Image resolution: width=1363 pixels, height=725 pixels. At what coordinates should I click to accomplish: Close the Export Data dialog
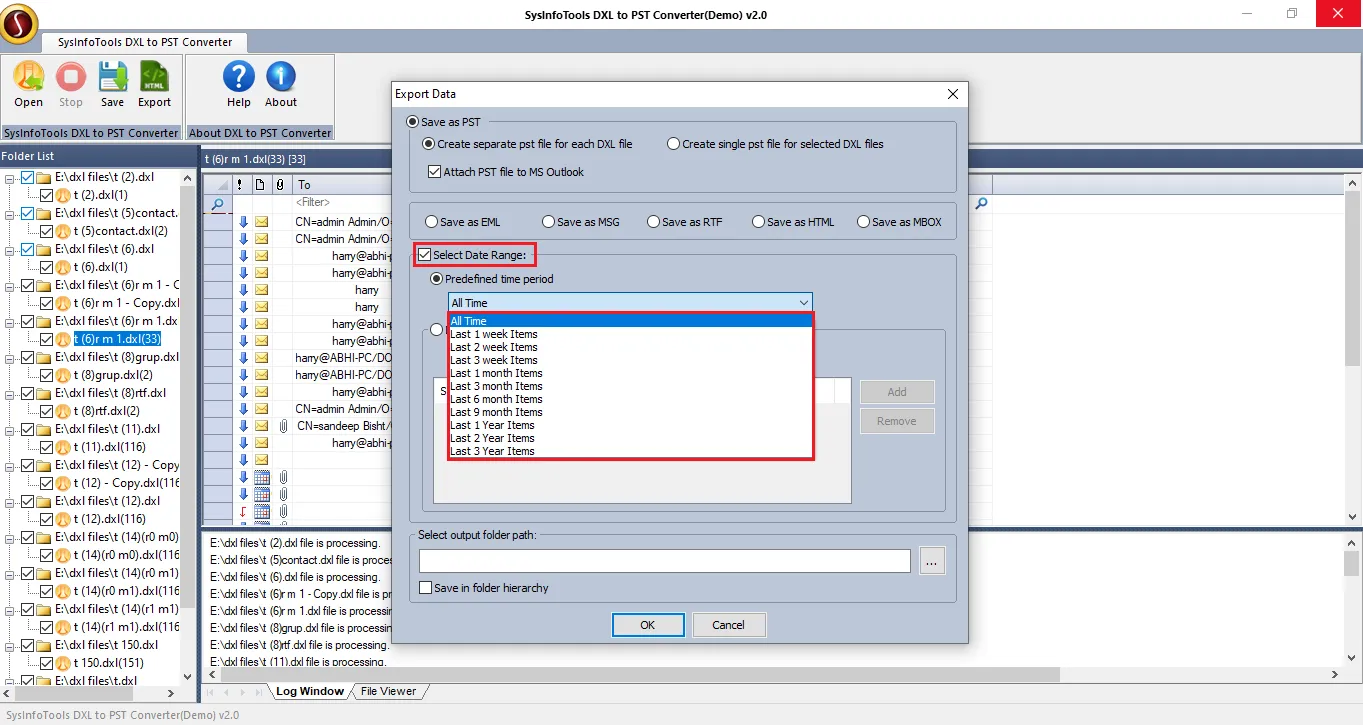[952, 94]
